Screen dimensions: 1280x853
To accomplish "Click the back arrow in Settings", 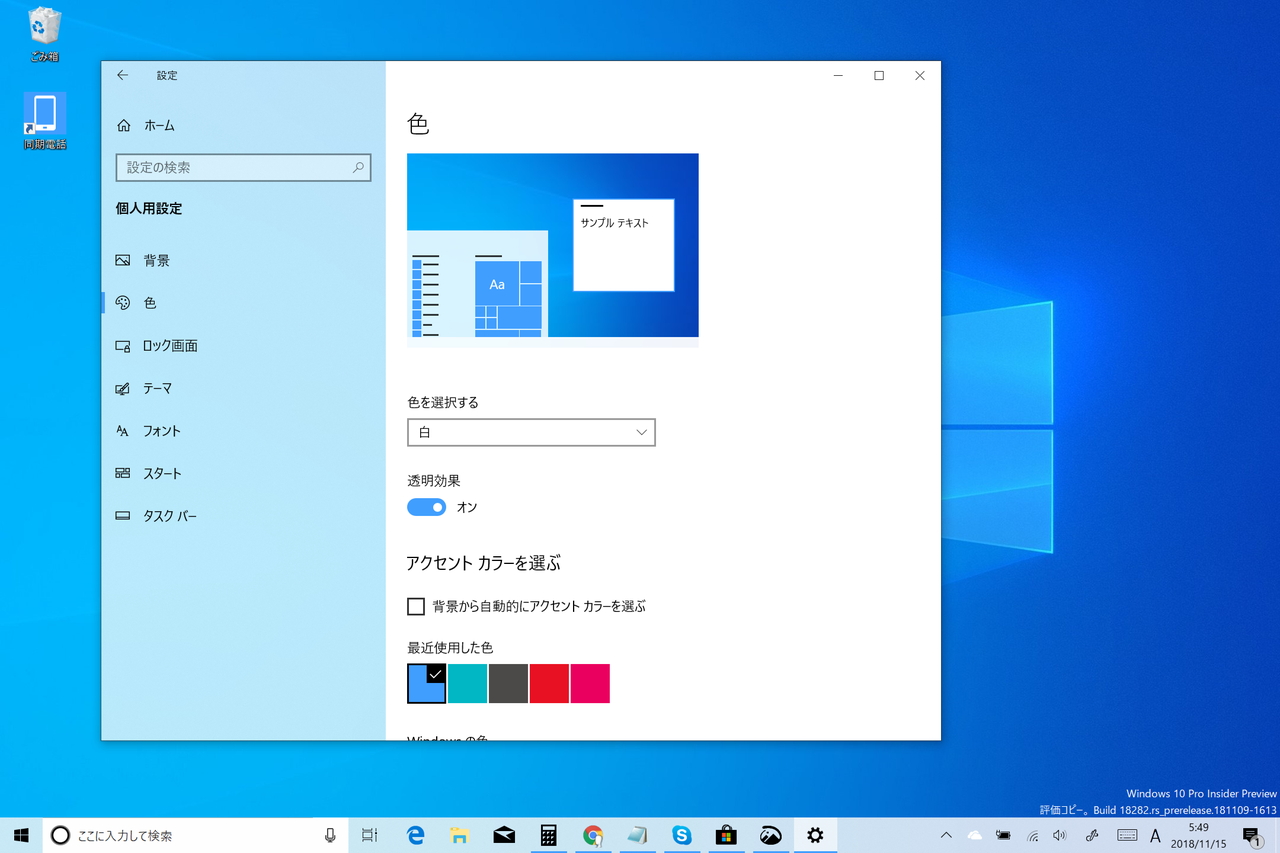I will click(122, 75).
